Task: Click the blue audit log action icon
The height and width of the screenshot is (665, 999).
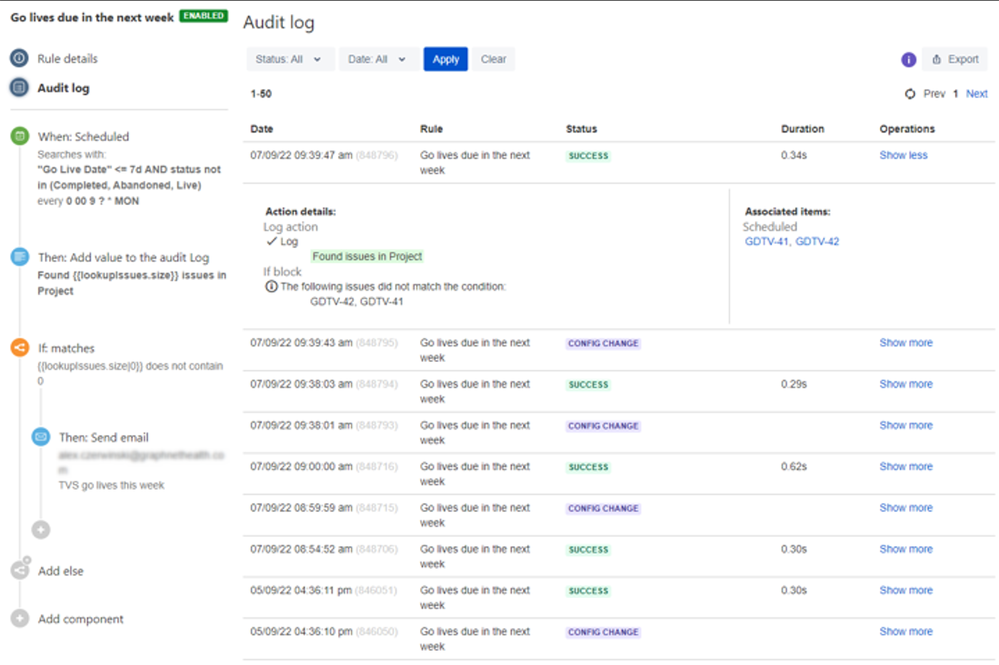Action: coord(20,257)
